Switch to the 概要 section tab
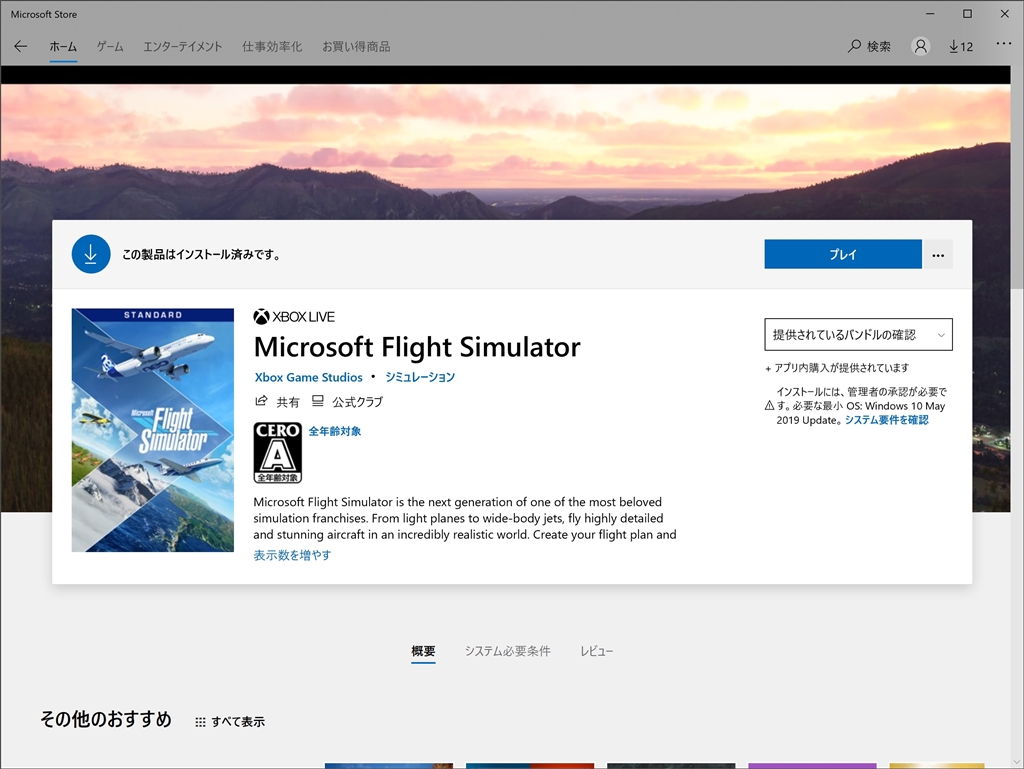The width and height of the screenshot is (1024, 769). pos(423,651)
